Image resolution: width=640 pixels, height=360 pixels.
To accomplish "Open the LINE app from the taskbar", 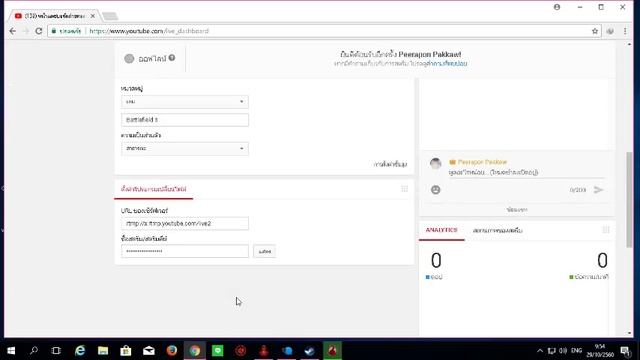I will click(x=218, y=351).
